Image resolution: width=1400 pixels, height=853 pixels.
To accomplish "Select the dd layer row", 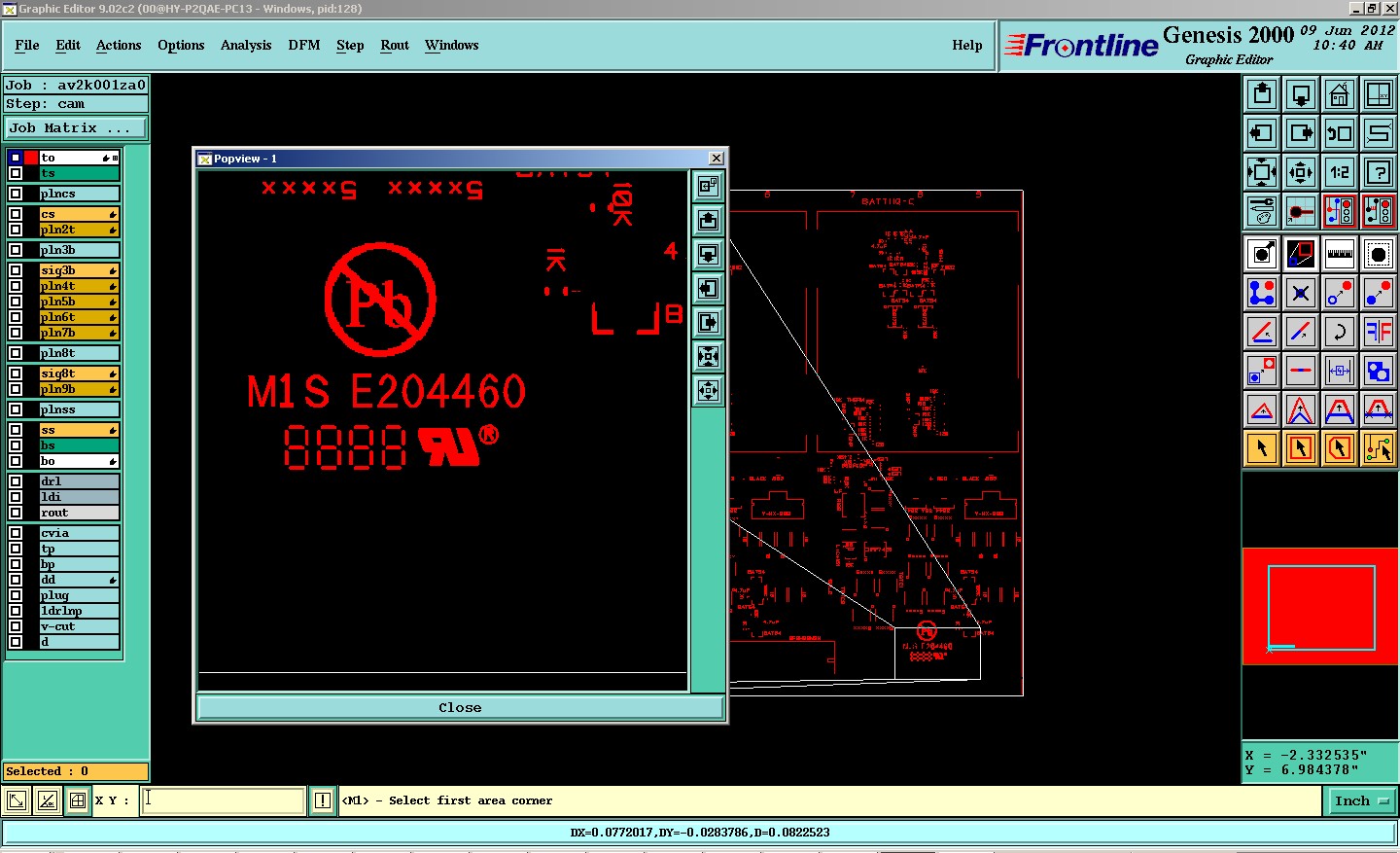I will point(79,580).
